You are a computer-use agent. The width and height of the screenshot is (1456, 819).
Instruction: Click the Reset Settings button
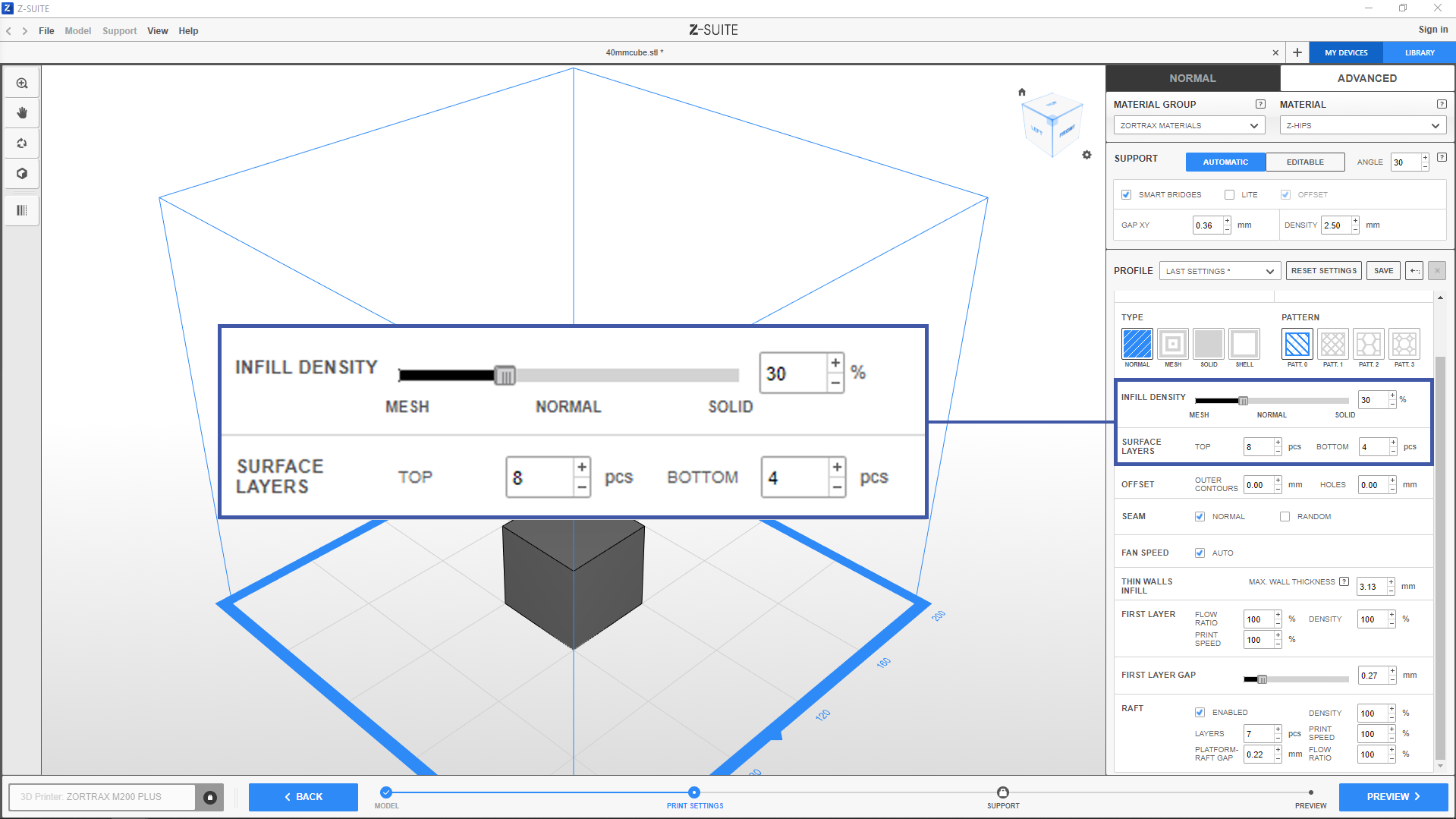[x=1323, y=271]
